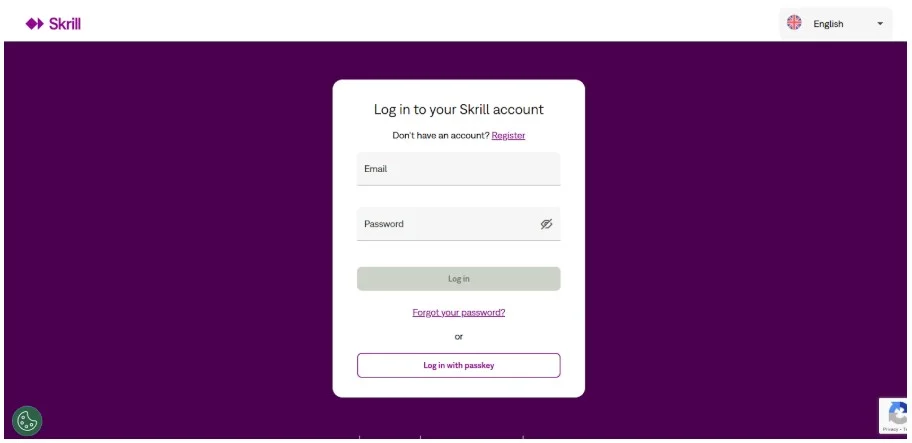Viewport: 912px width, 443px height.
Task: Open the Forgot your password link
Action: (x=458, y=312)
